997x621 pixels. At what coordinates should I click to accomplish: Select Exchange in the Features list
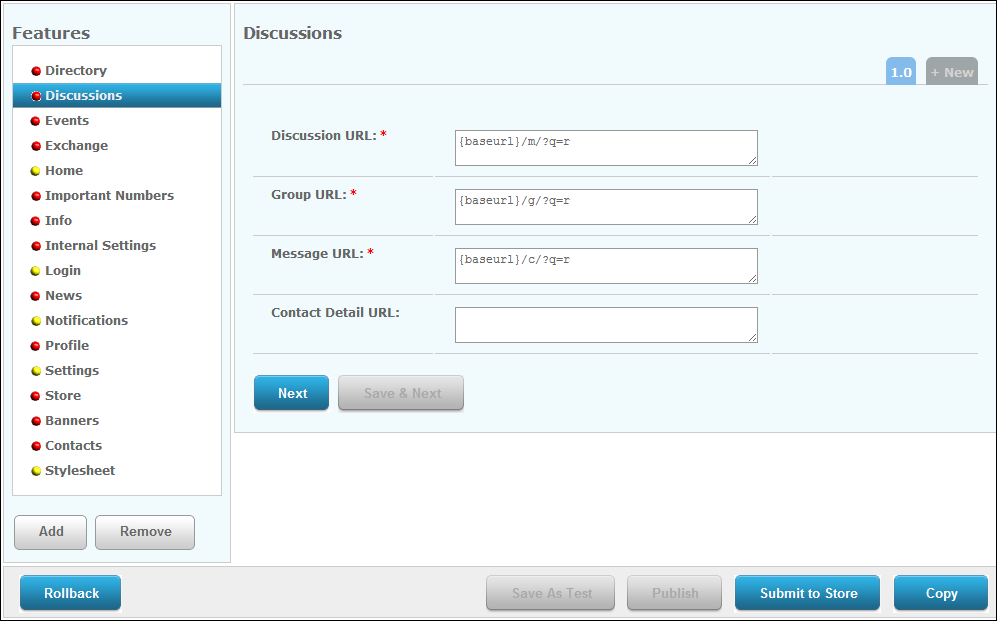pyautogui.click(x=76, y=146)
